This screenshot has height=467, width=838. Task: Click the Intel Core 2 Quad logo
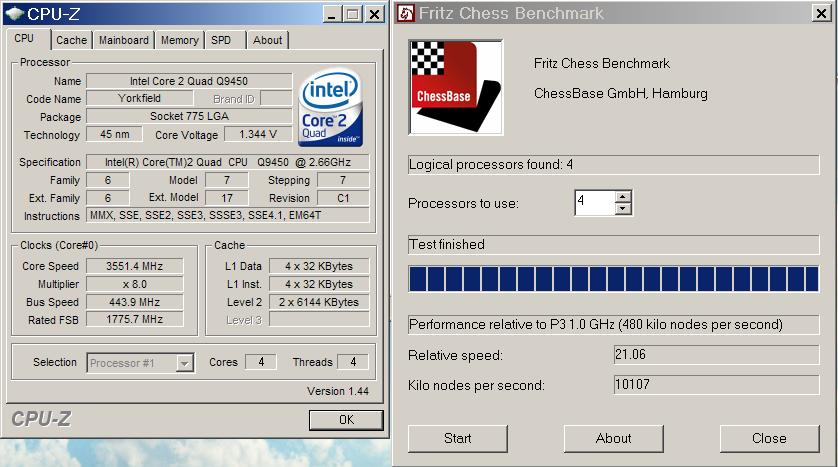pyautogui.click(x=330, y=107)
